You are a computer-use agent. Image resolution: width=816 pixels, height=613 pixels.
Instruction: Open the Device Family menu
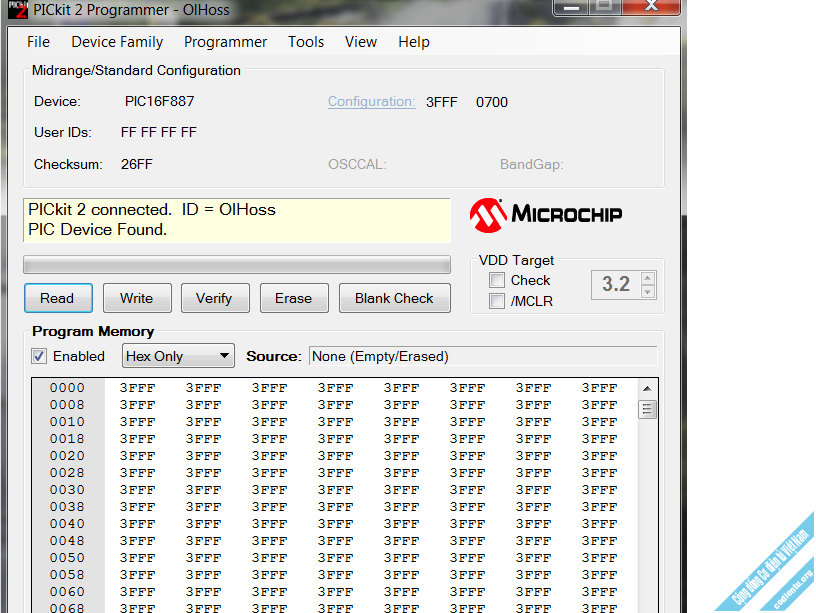click(x=117, y=42)
